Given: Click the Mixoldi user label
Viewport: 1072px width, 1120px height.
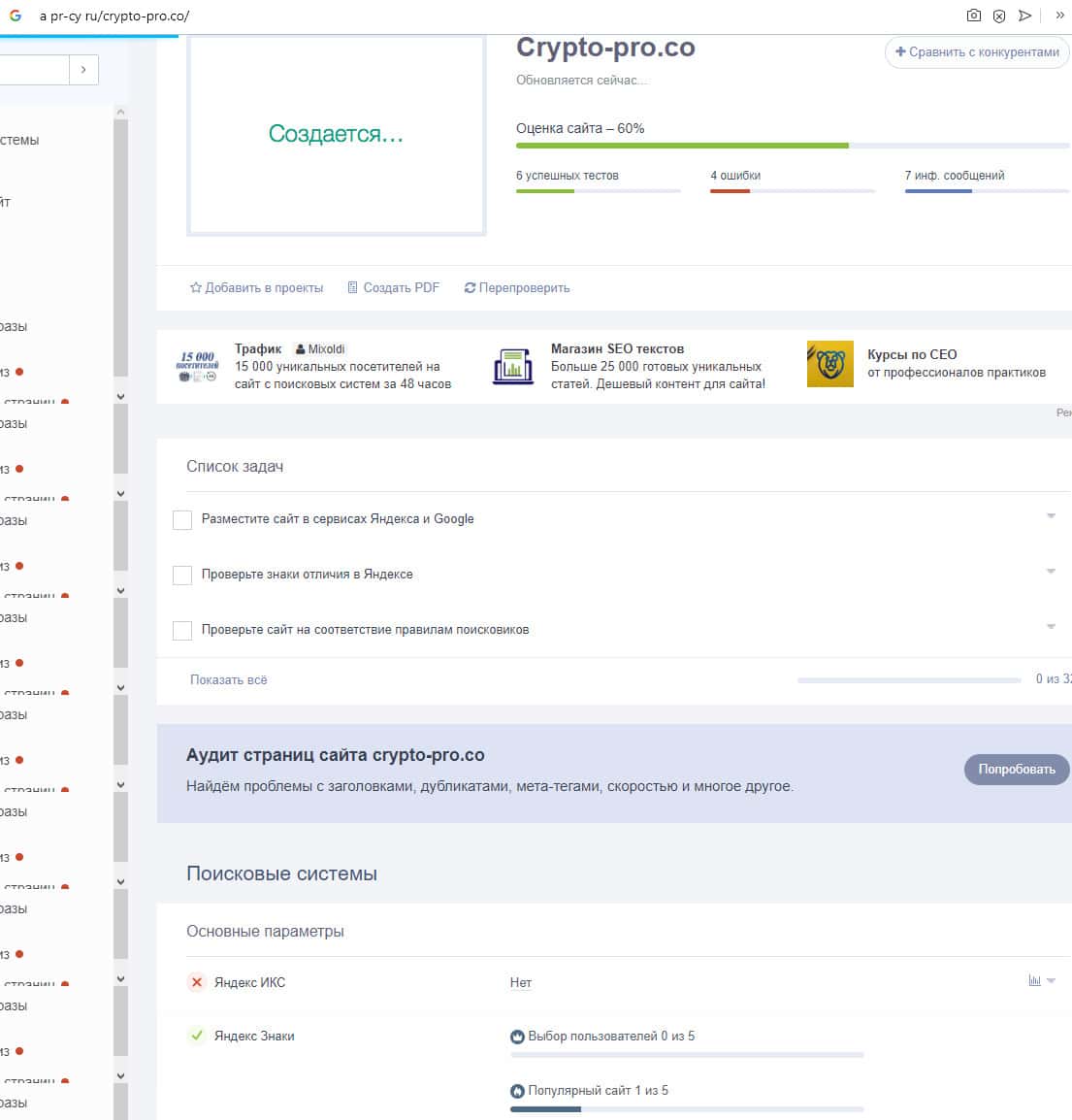Looking at the screenshot, I should click(x=320, y=349).
